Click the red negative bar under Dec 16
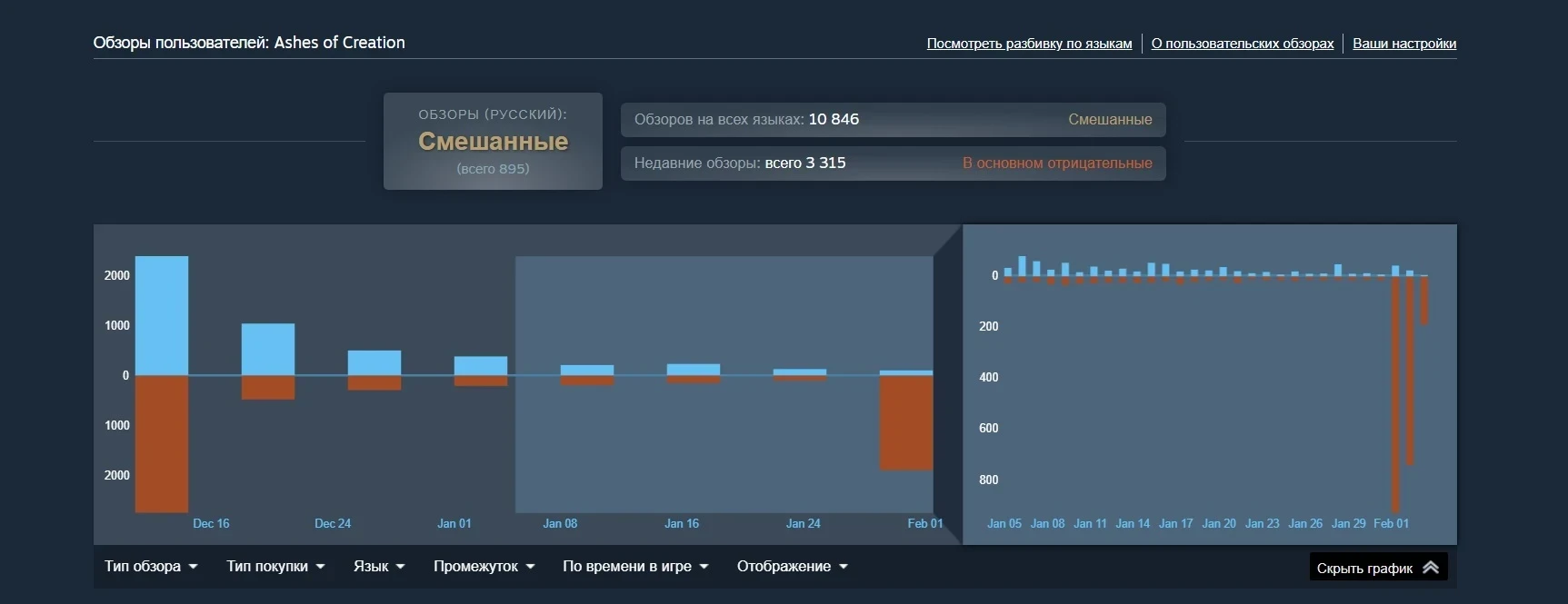This screenshot has height=604, width=1568. [162, 443]
